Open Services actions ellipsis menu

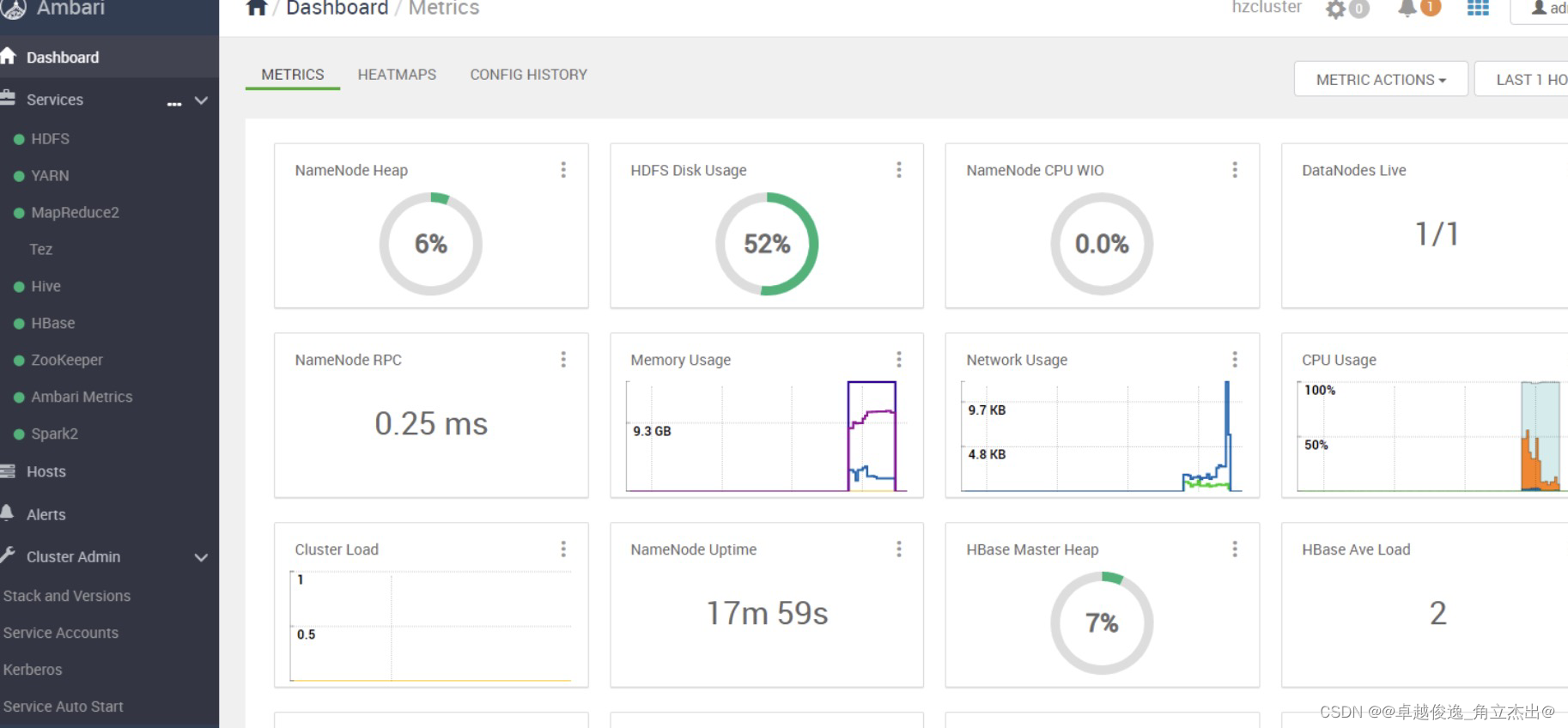174,104
